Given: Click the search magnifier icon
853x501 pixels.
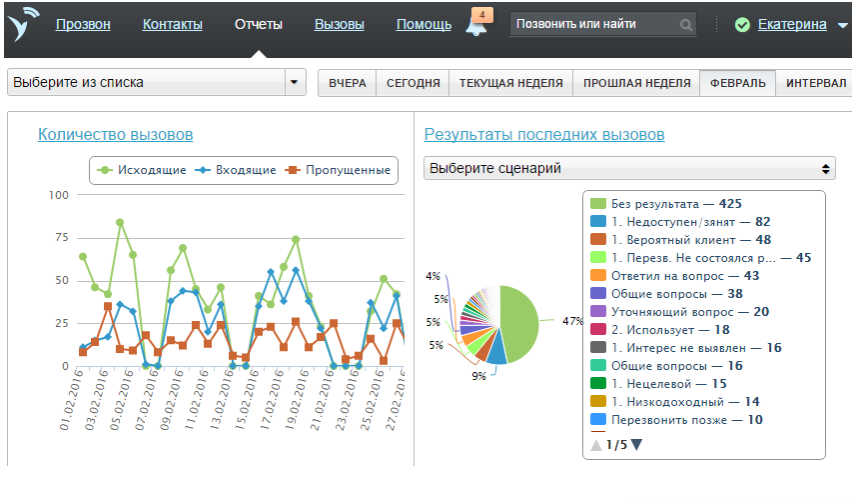Looking at the screenshot, I should click(x=686, y=24).
